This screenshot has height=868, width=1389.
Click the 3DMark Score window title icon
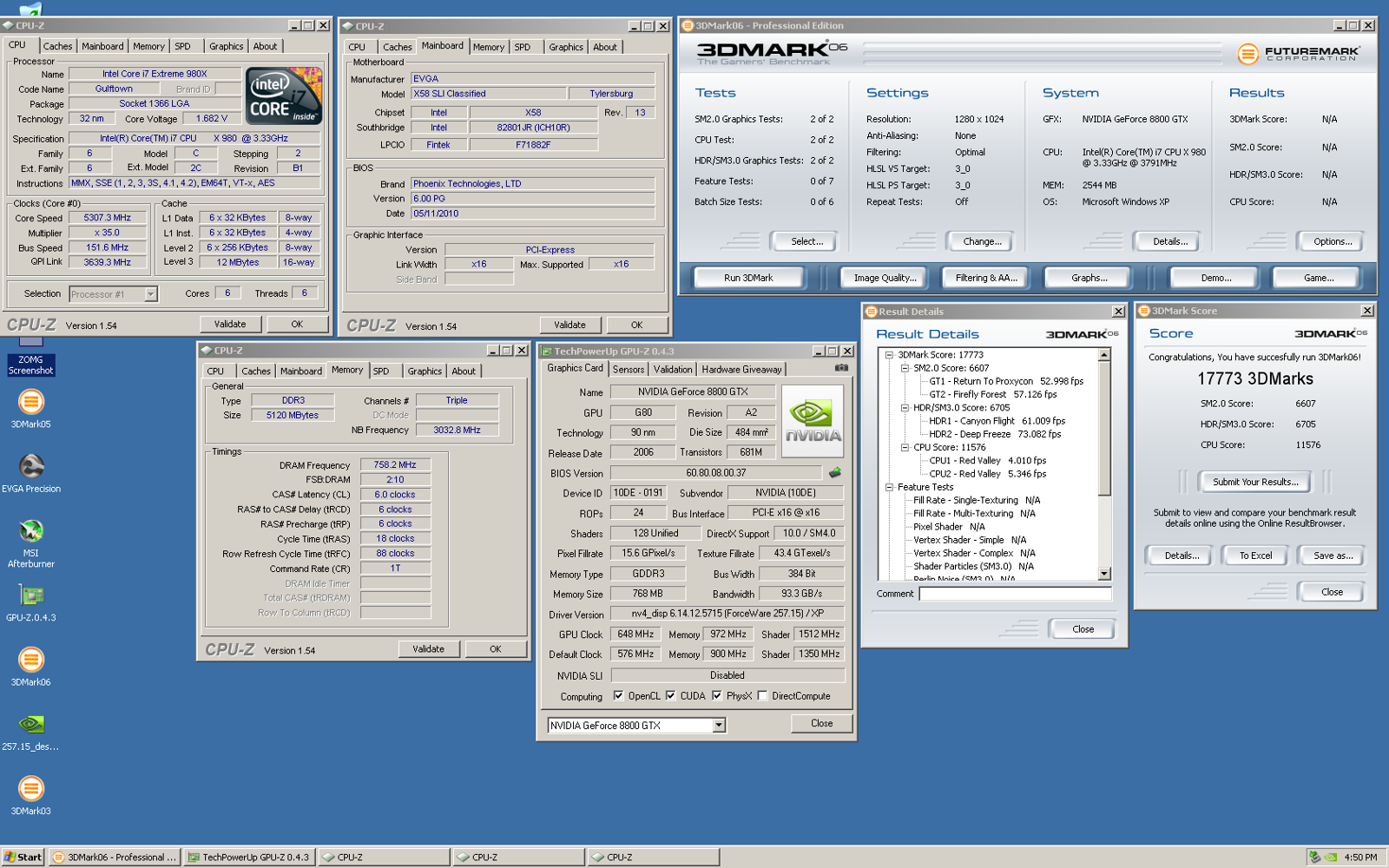1144,311
